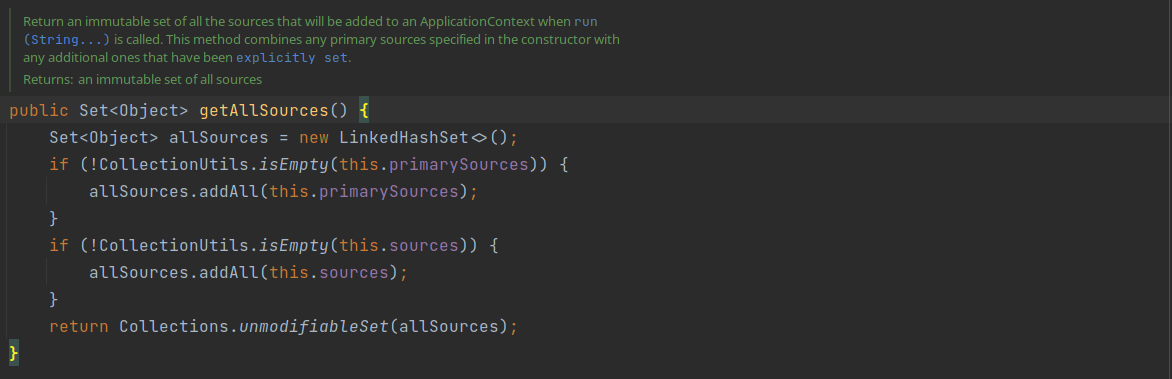The image size is (1172, 379).
Task: Expand the folded diamond operator after LinkedHashSet
Action: (x=479, y=138)
